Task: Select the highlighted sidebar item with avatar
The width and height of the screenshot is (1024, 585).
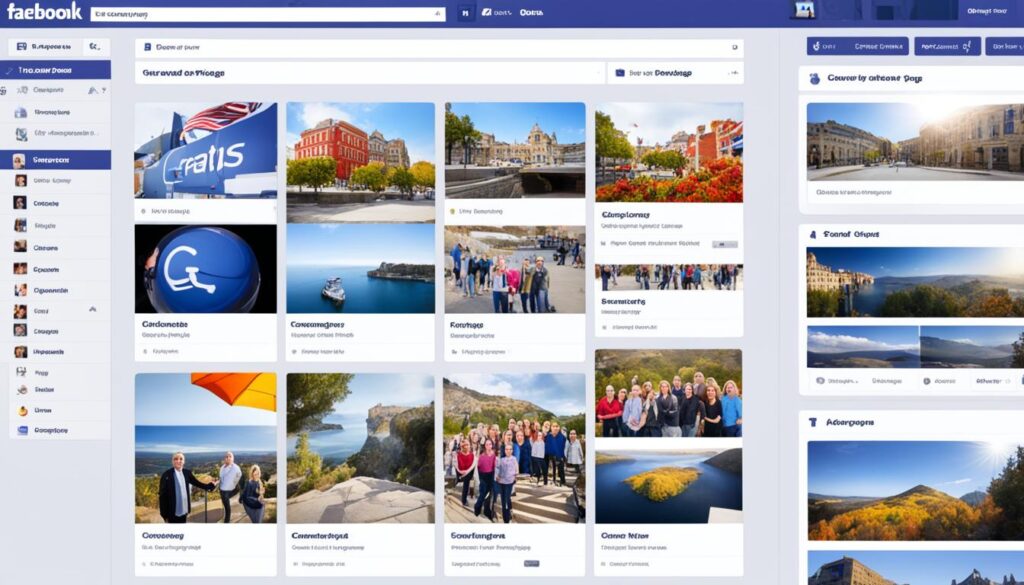Action: click(x=55, y=160)
